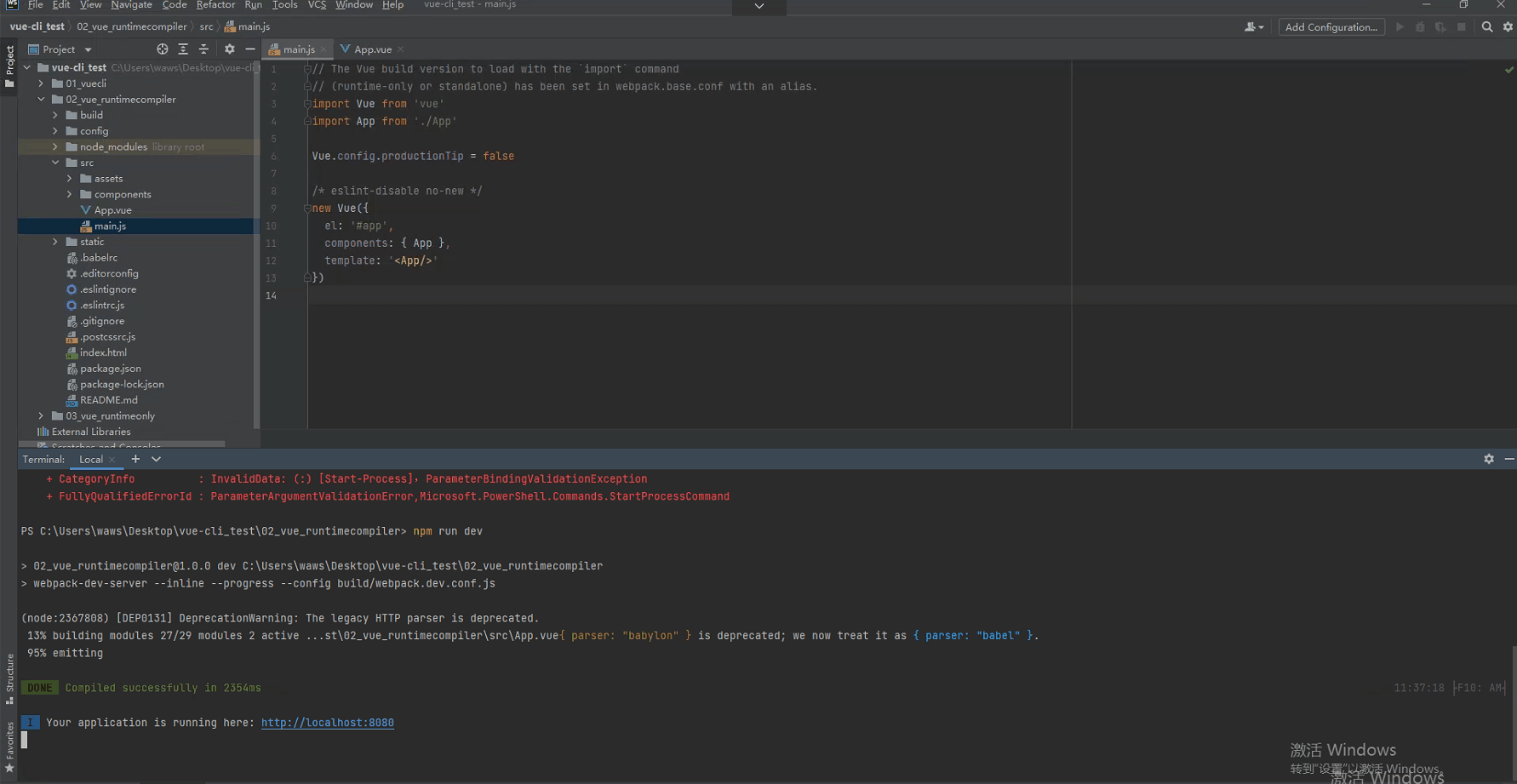This screenshot has width=1517, height=784.
Task: Hide the terminal panel with minimize icon
Action: click(x=1508, y=459)
